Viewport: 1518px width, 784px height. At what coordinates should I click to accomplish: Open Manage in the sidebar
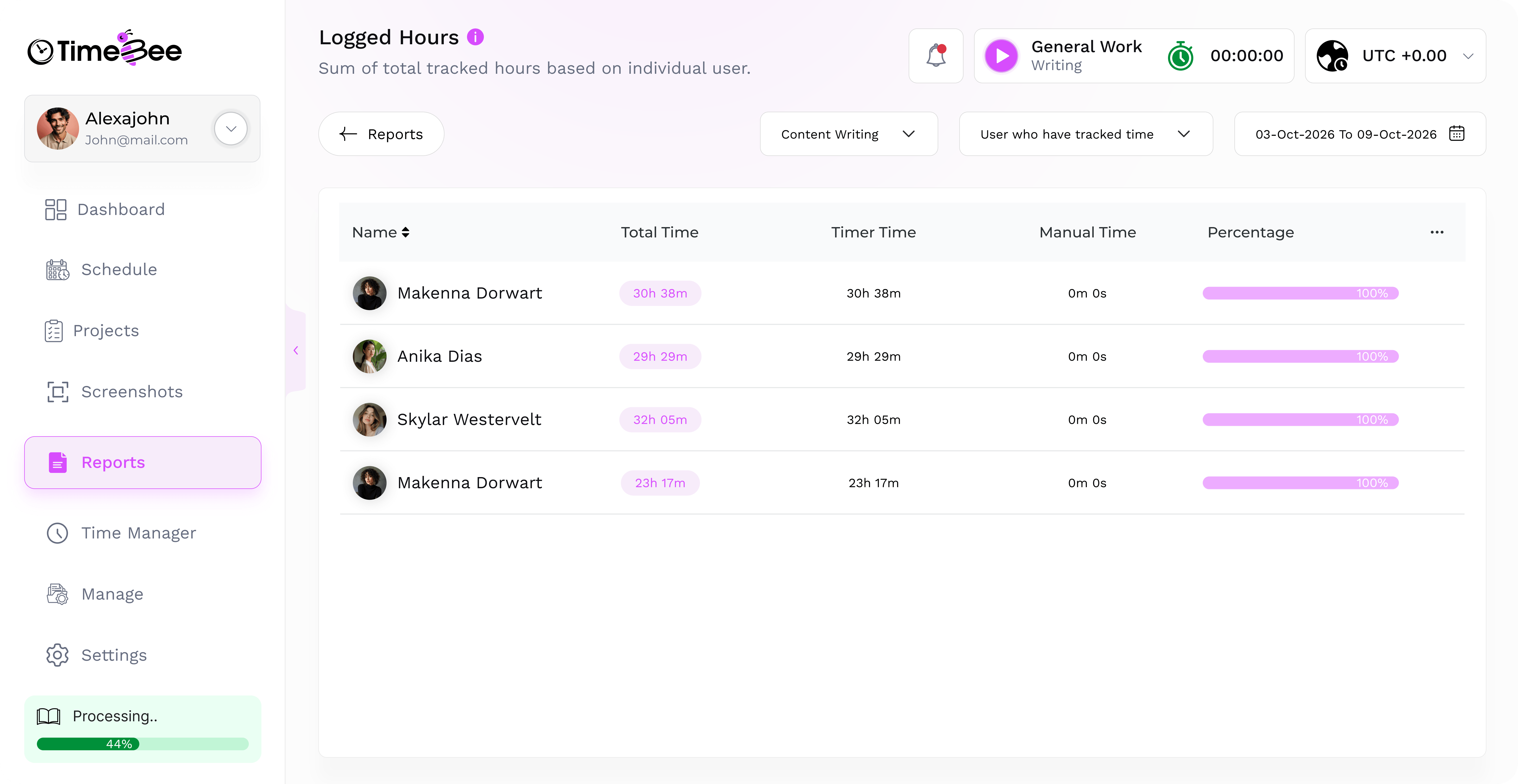point(94,594)
